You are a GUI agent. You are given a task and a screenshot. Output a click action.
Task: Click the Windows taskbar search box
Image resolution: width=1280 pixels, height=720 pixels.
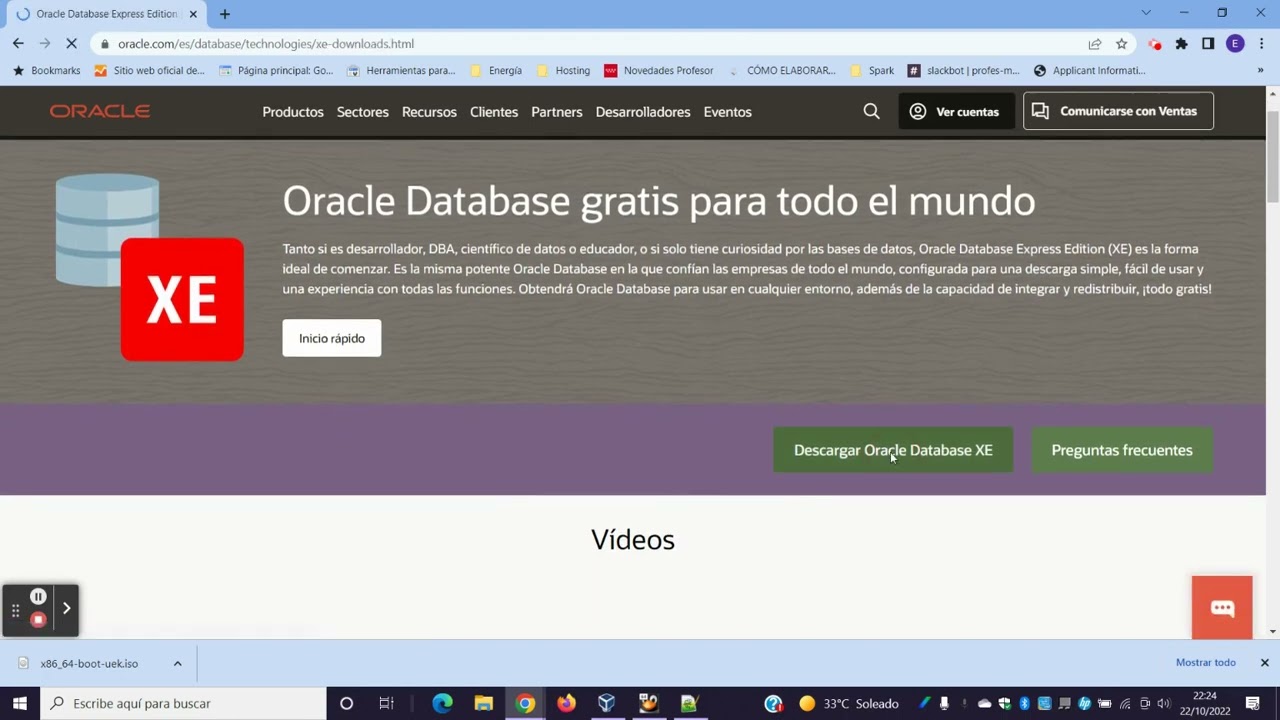coord(183,704)
